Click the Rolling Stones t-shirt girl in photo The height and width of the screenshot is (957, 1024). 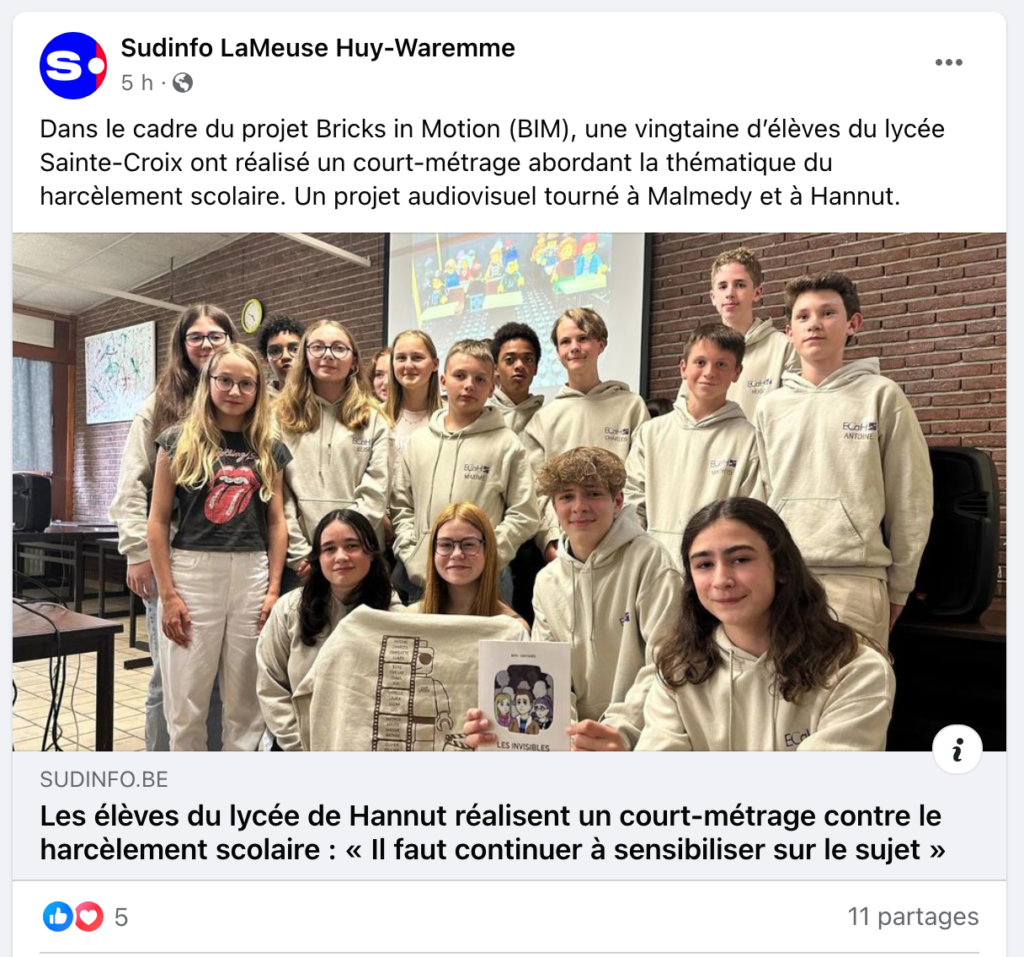(x=221, y=542)
